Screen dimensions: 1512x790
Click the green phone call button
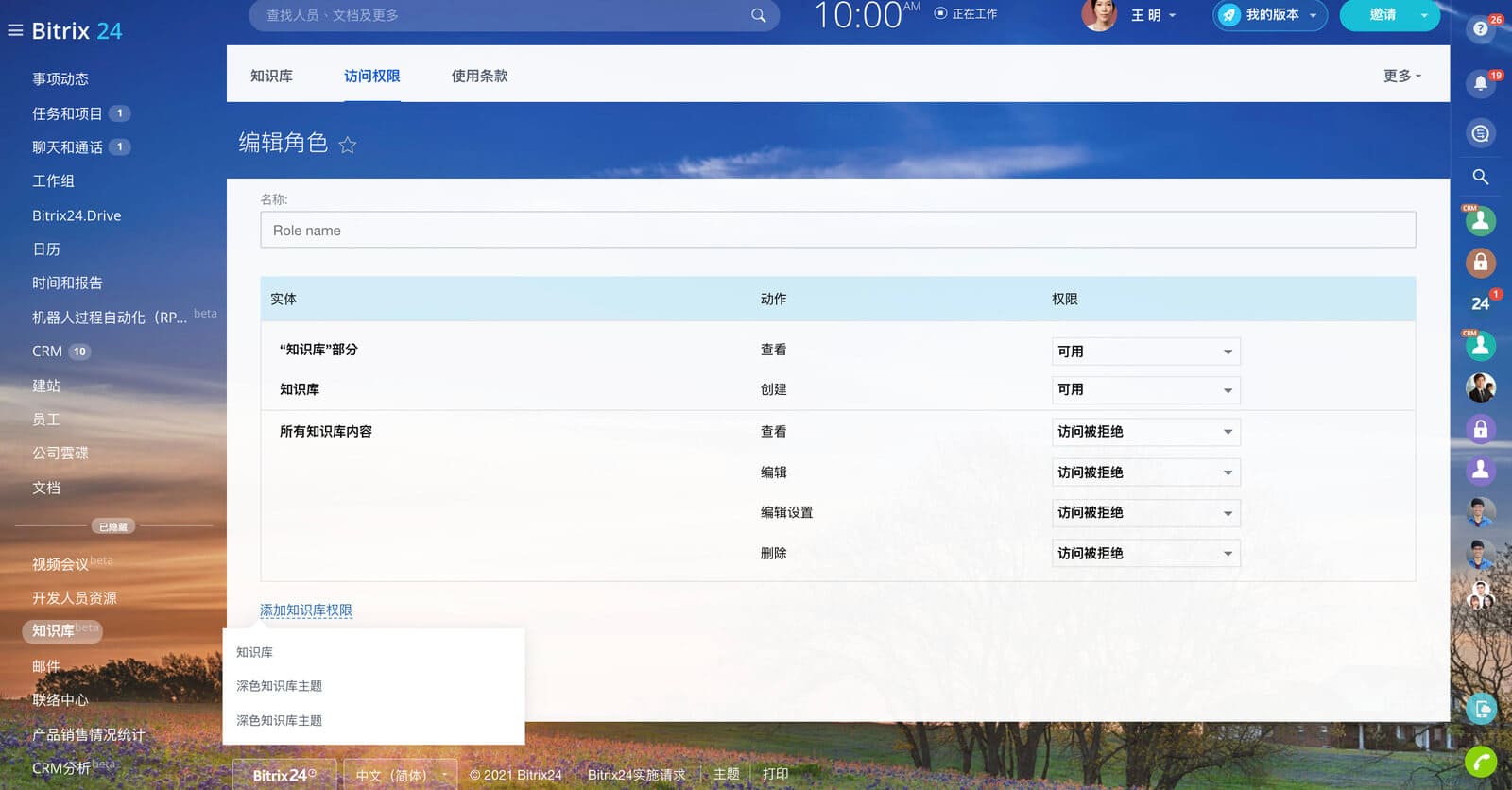tap(1481, 762)
